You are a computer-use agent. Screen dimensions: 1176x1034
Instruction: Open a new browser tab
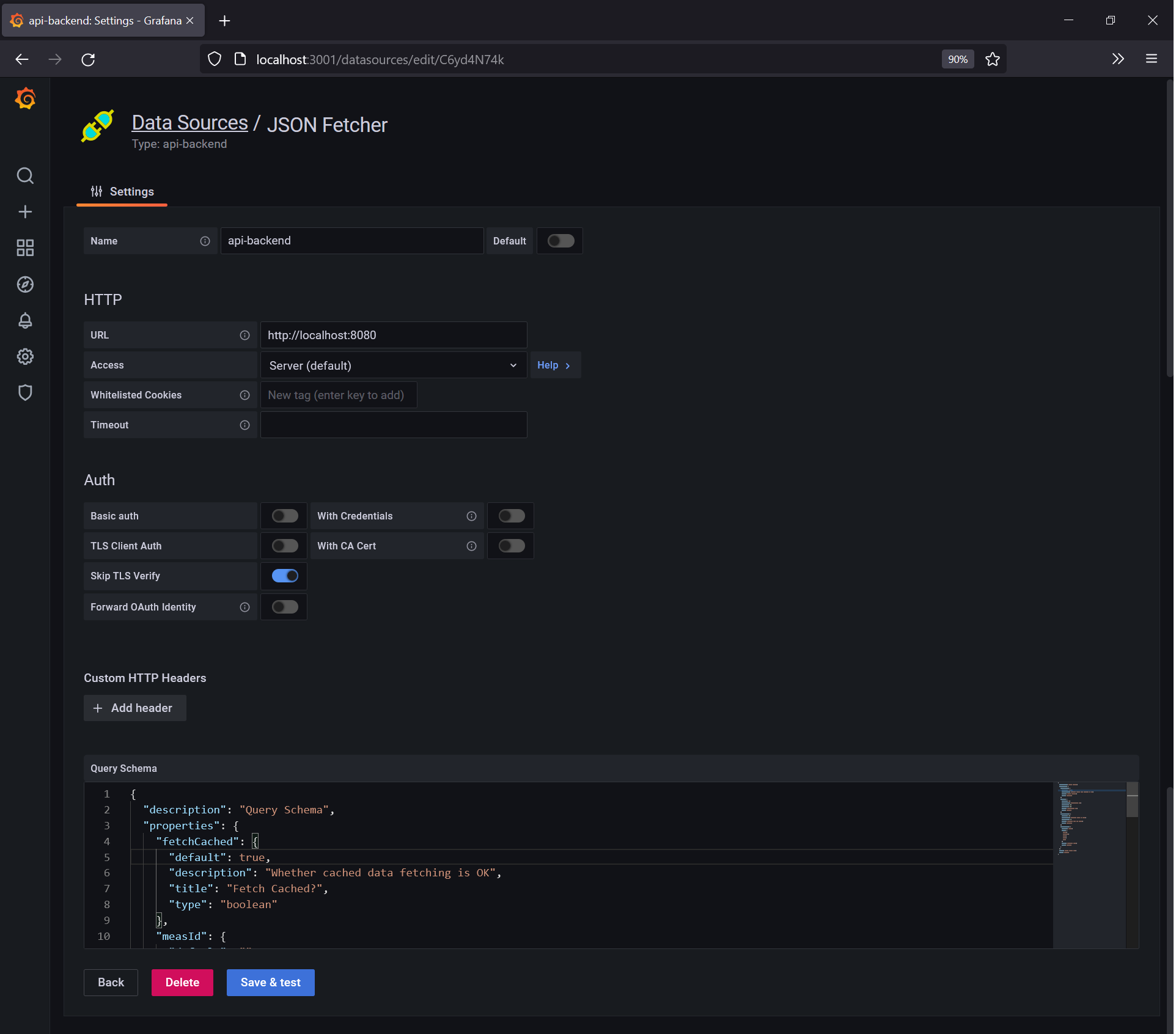click(x=224, y=21)
